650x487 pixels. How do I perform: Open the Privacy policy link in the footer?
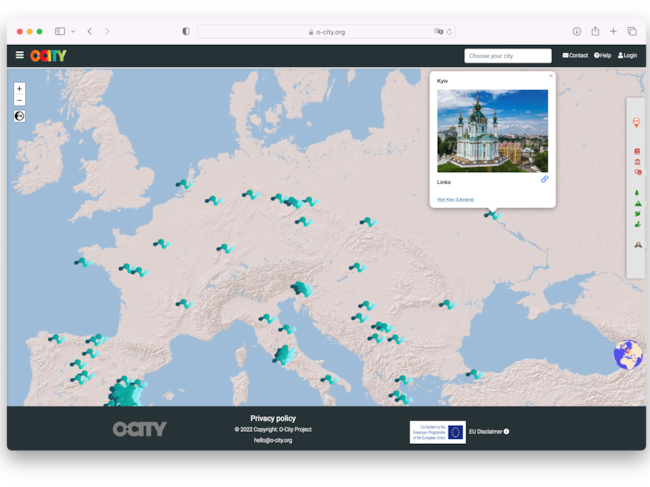(x=273, y=418)
